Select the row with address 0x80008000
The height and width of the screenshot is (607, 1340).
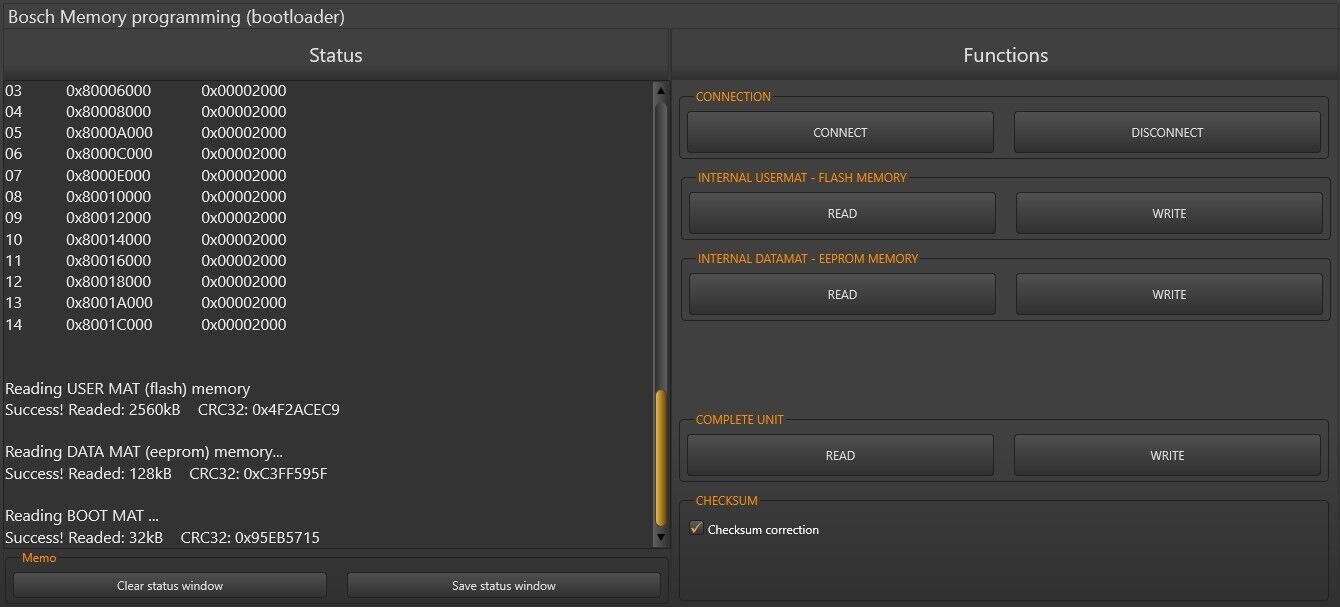pyautogui.click(x=146, y=111)
